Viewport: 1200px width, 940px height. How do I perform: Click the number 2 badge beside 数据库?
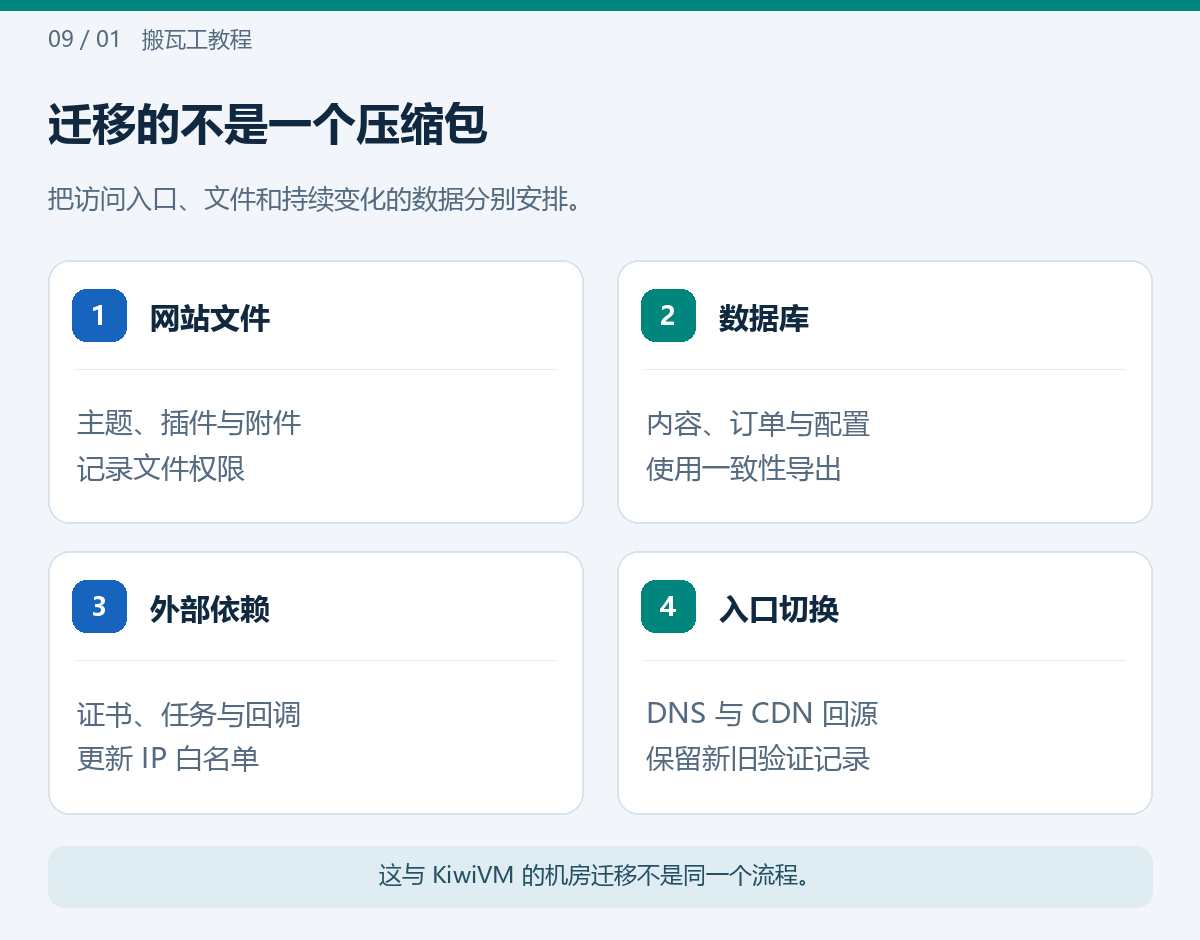pyautogui.click(x=668, y=315)
